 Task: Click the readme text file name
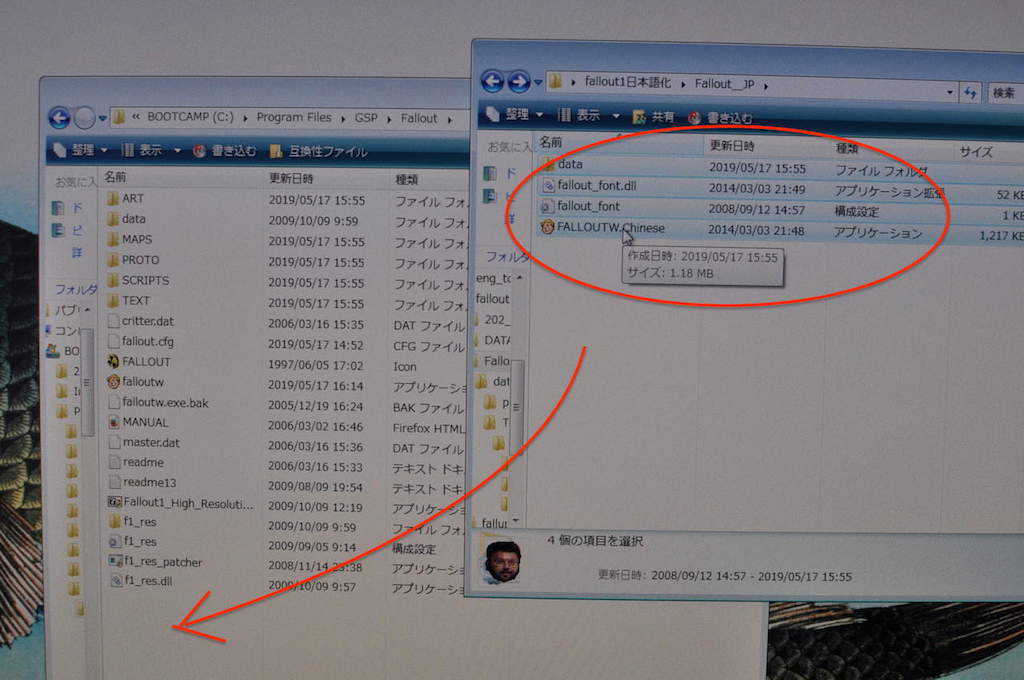click(x=143, y=462)
